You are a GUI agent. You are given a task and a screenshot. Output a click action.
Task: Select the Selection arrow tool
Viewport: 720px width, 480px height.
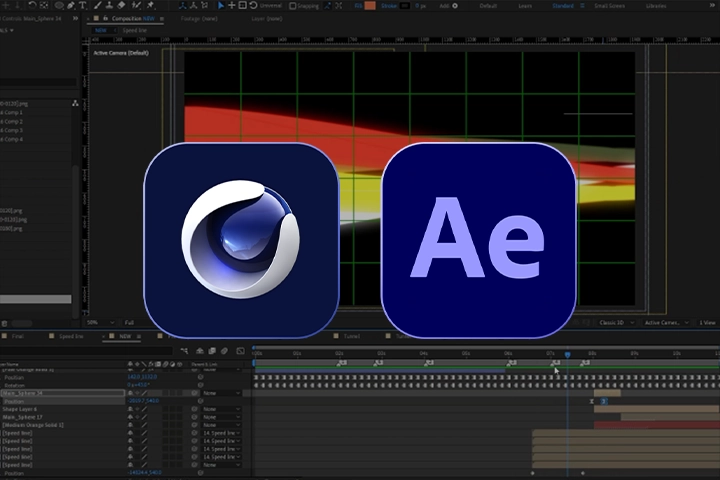coord(221,5)
